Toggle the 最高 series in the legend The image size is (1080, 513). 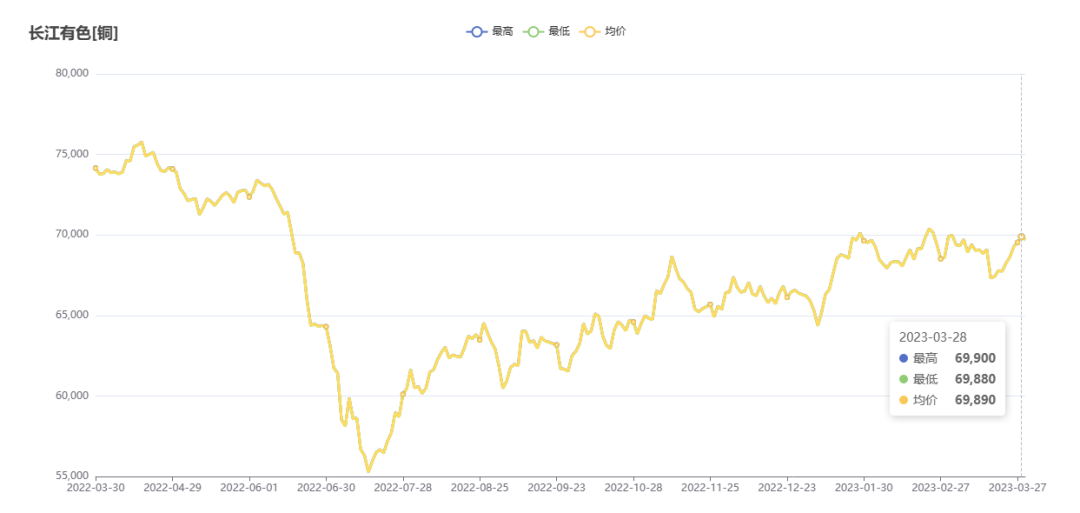(x=489, y=32)
